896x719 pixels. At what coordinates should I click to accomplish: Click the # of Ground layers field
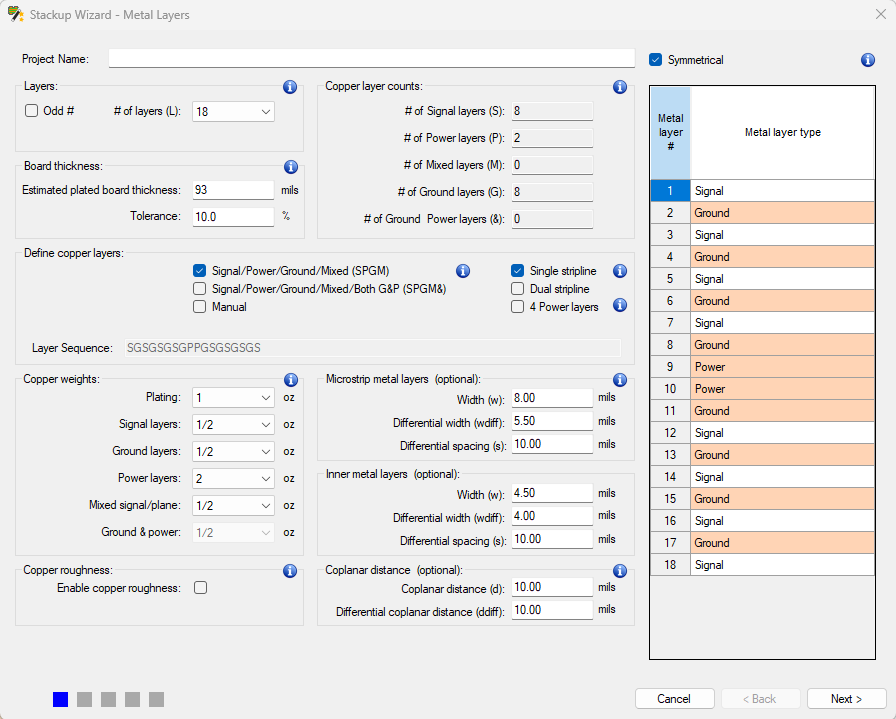[552, 192]
